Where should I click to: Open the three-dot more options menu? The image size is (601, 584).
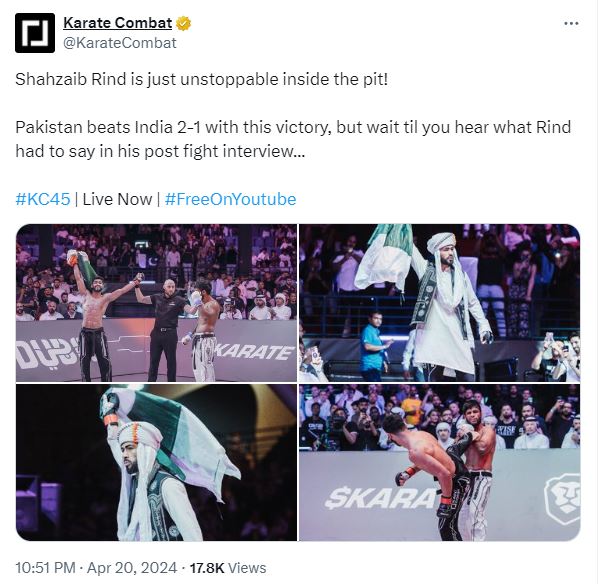(571, 24)
